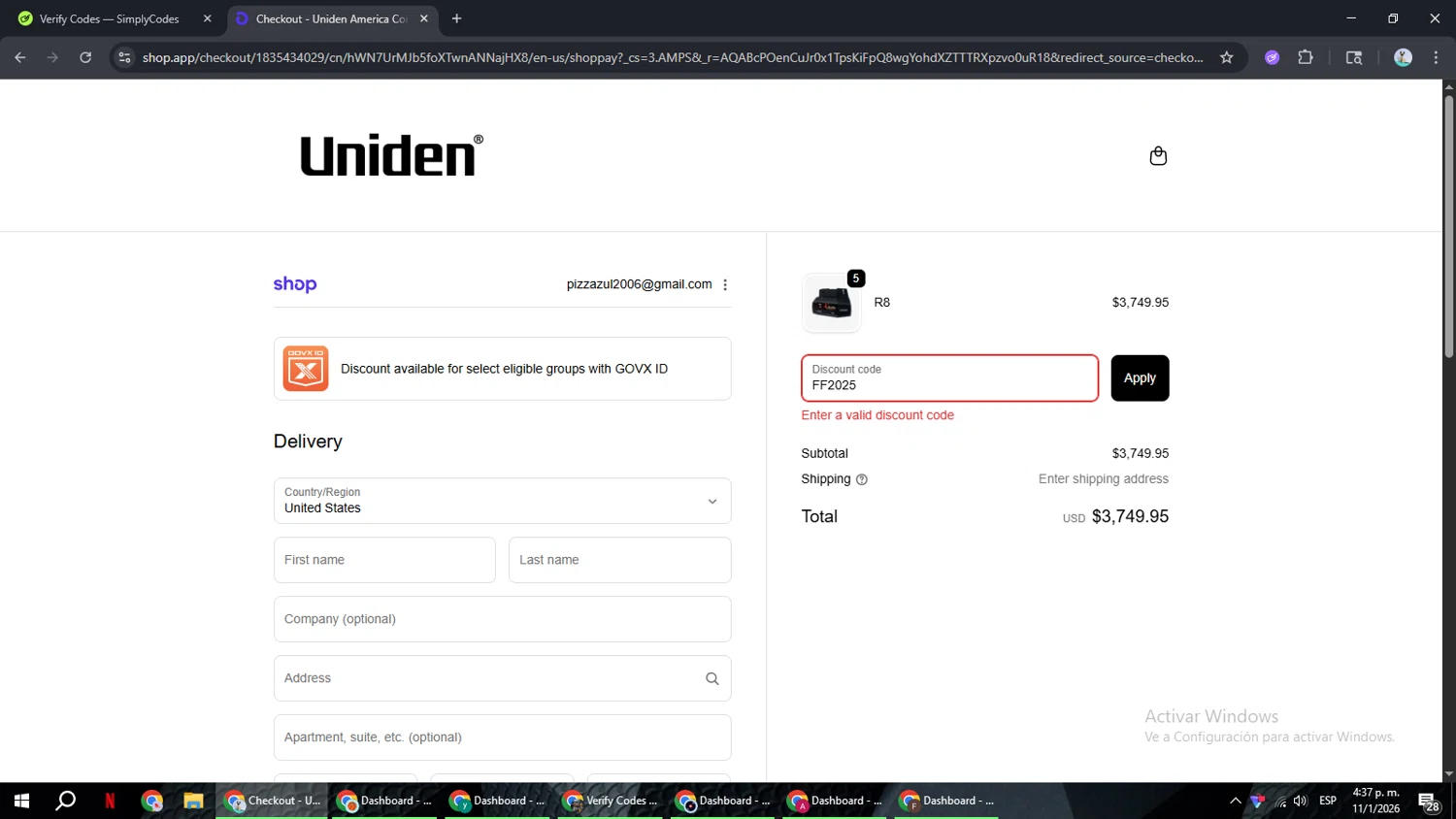Expand the Country/Region dropdown
Screen dimensions: 1456x819
tap(503, 501)
